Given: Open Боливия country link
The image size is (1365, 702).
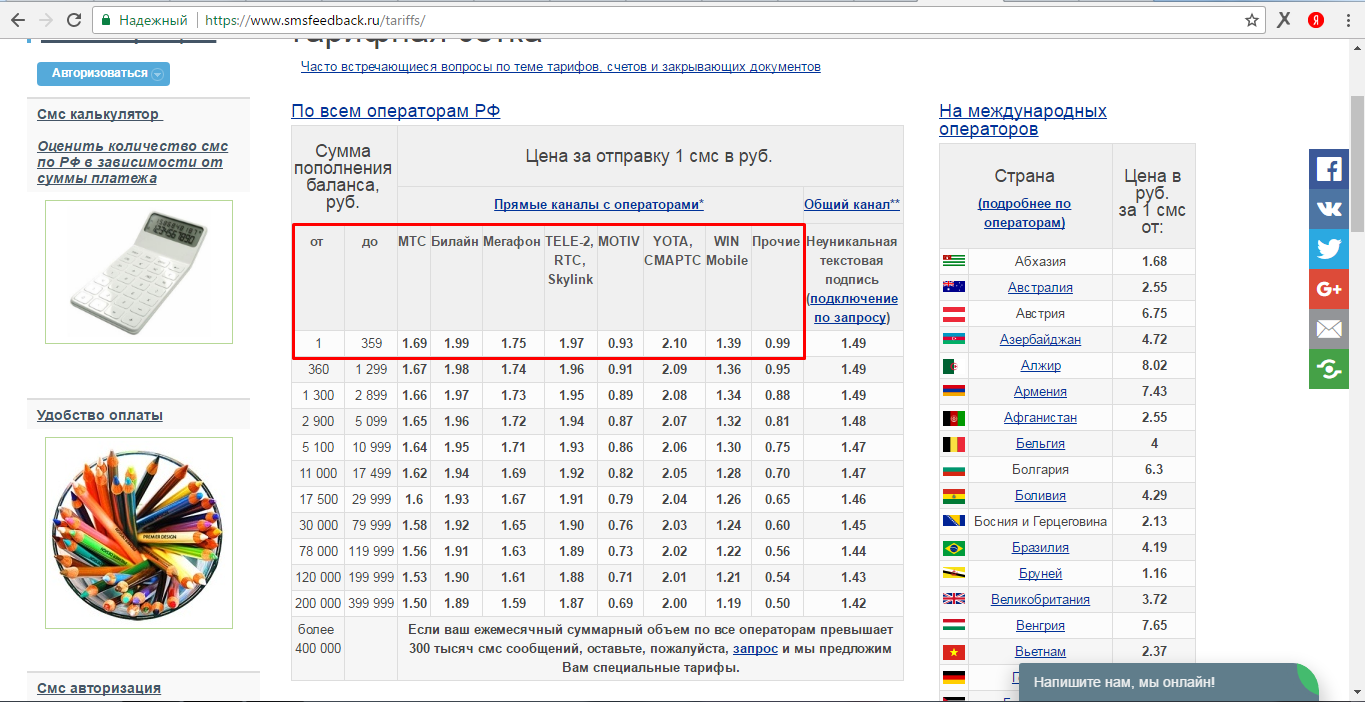Looking at the screenshot, I should 1040,495.
